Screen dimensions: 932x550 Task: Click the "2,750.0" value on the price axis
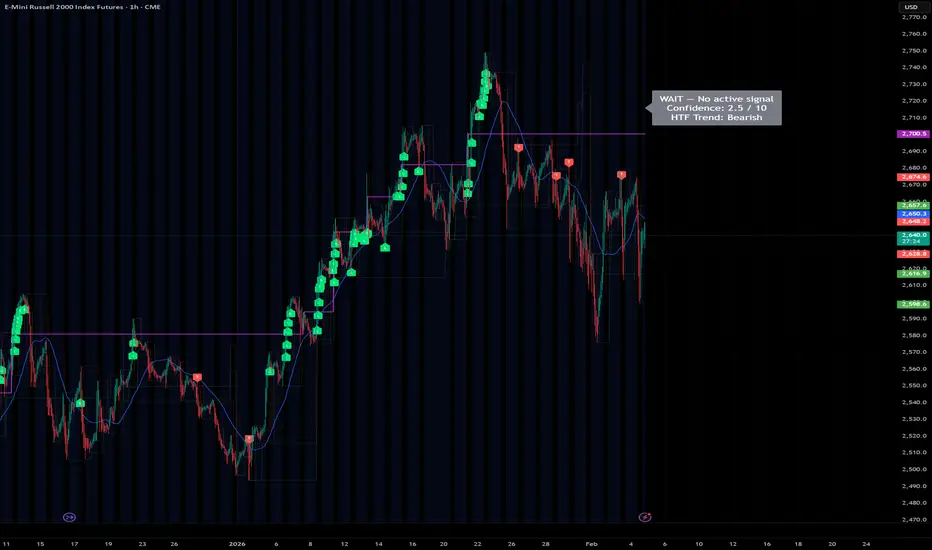pos(914,51)
